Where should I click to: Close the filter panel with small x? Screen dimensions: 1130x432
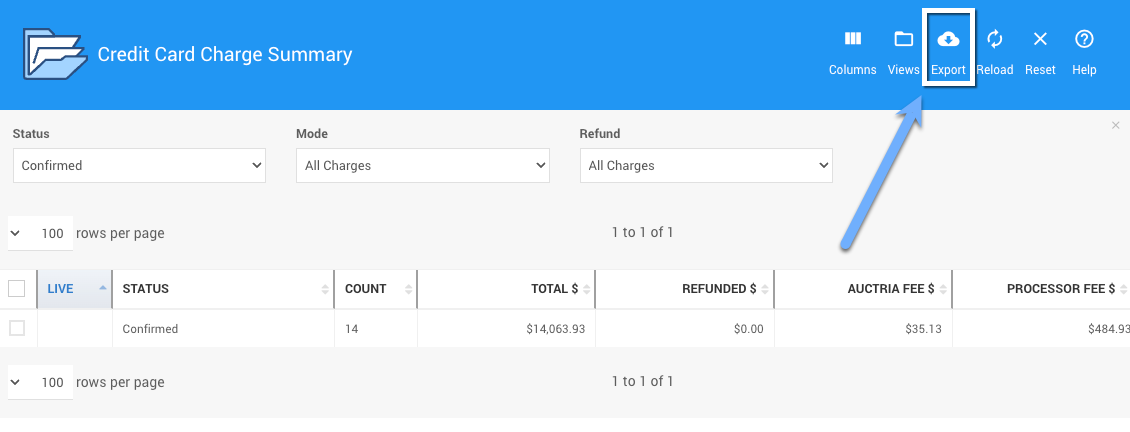(1115, 125)
